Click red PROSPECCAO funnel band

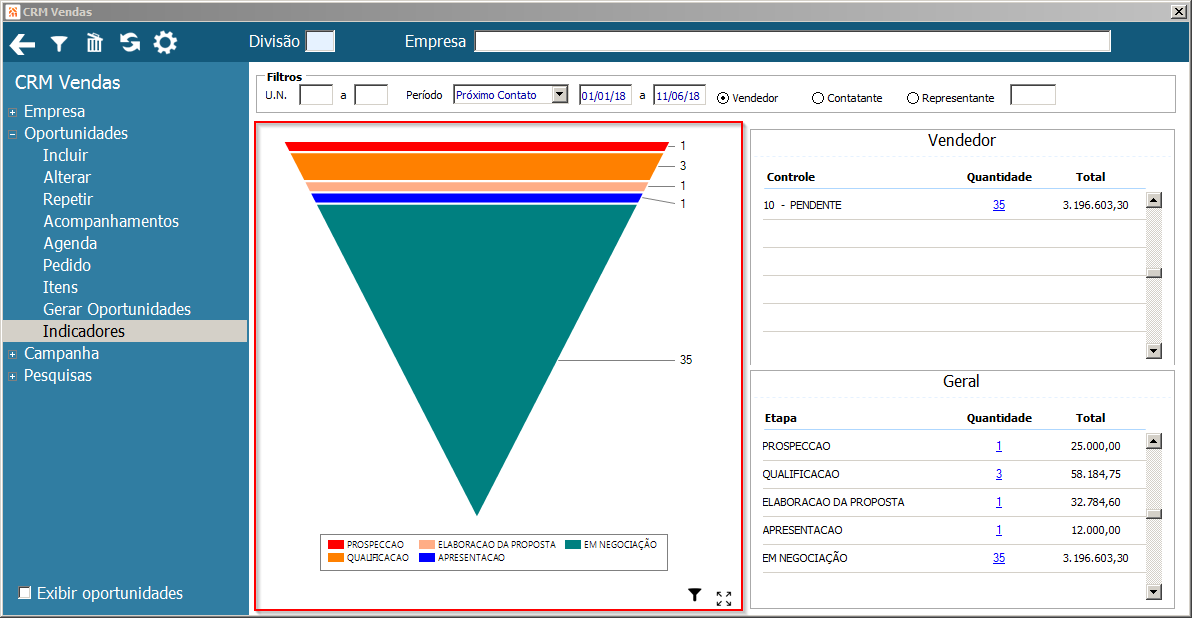[x=477, y=146]
